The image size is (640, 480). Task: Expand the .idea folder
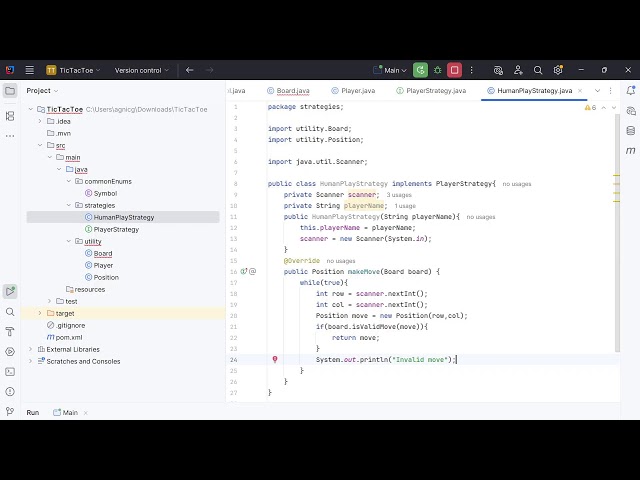click(40, 121)
